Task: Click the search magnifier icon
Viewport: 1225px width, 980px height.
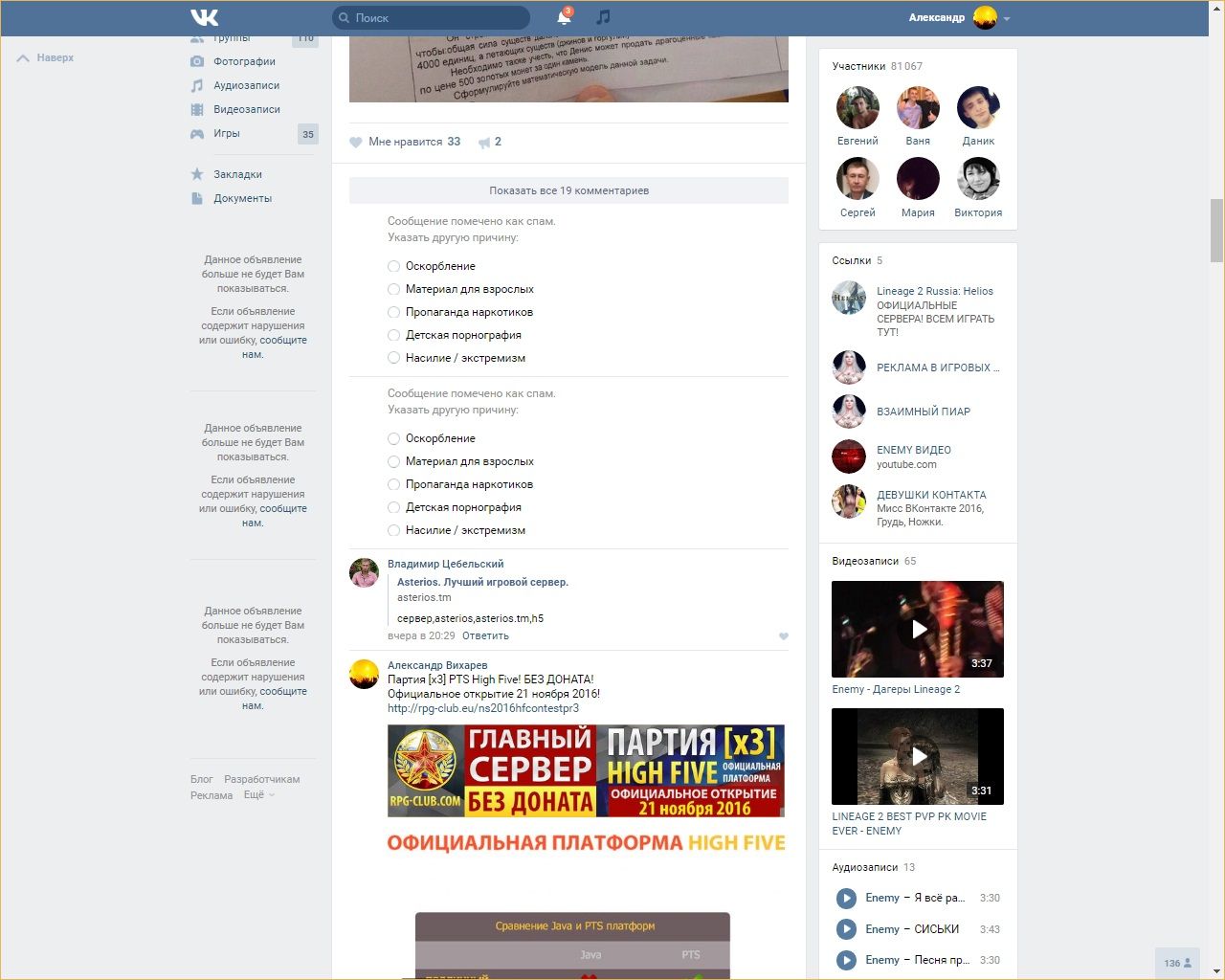Action: 344,18
